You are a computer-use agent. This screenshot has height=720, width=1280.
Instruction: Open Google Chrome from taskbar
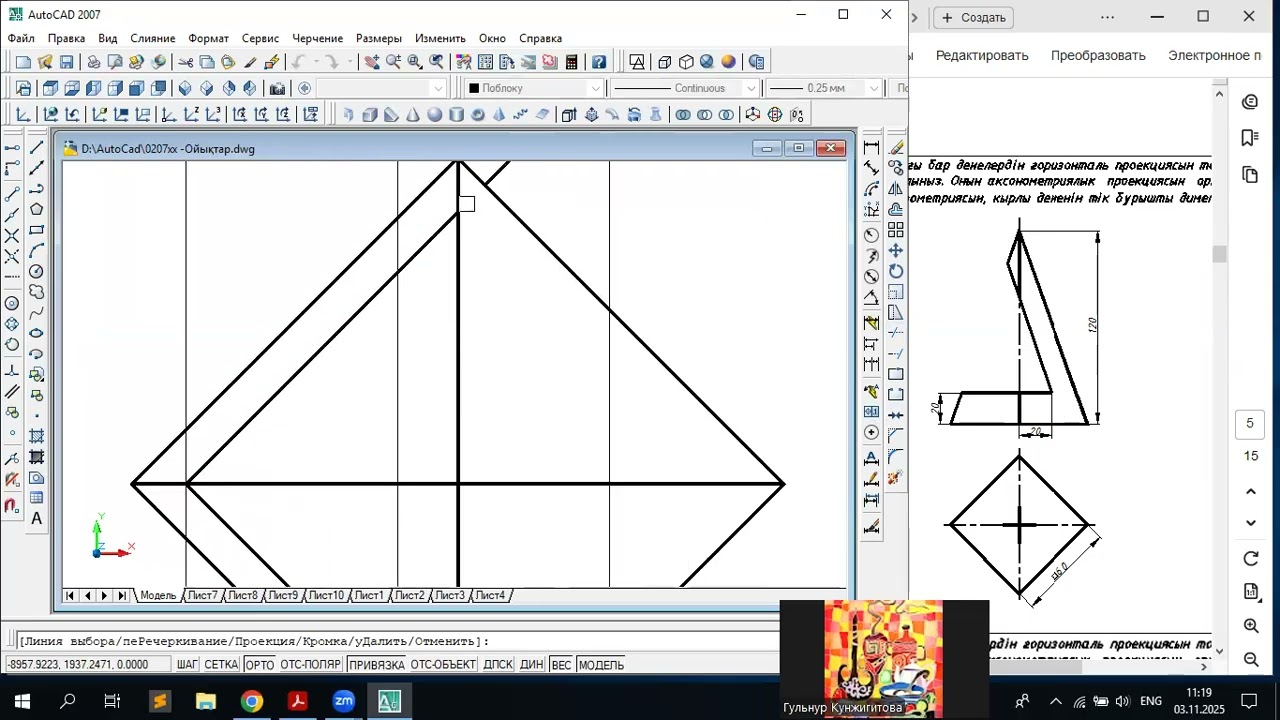tap(251, 701)
